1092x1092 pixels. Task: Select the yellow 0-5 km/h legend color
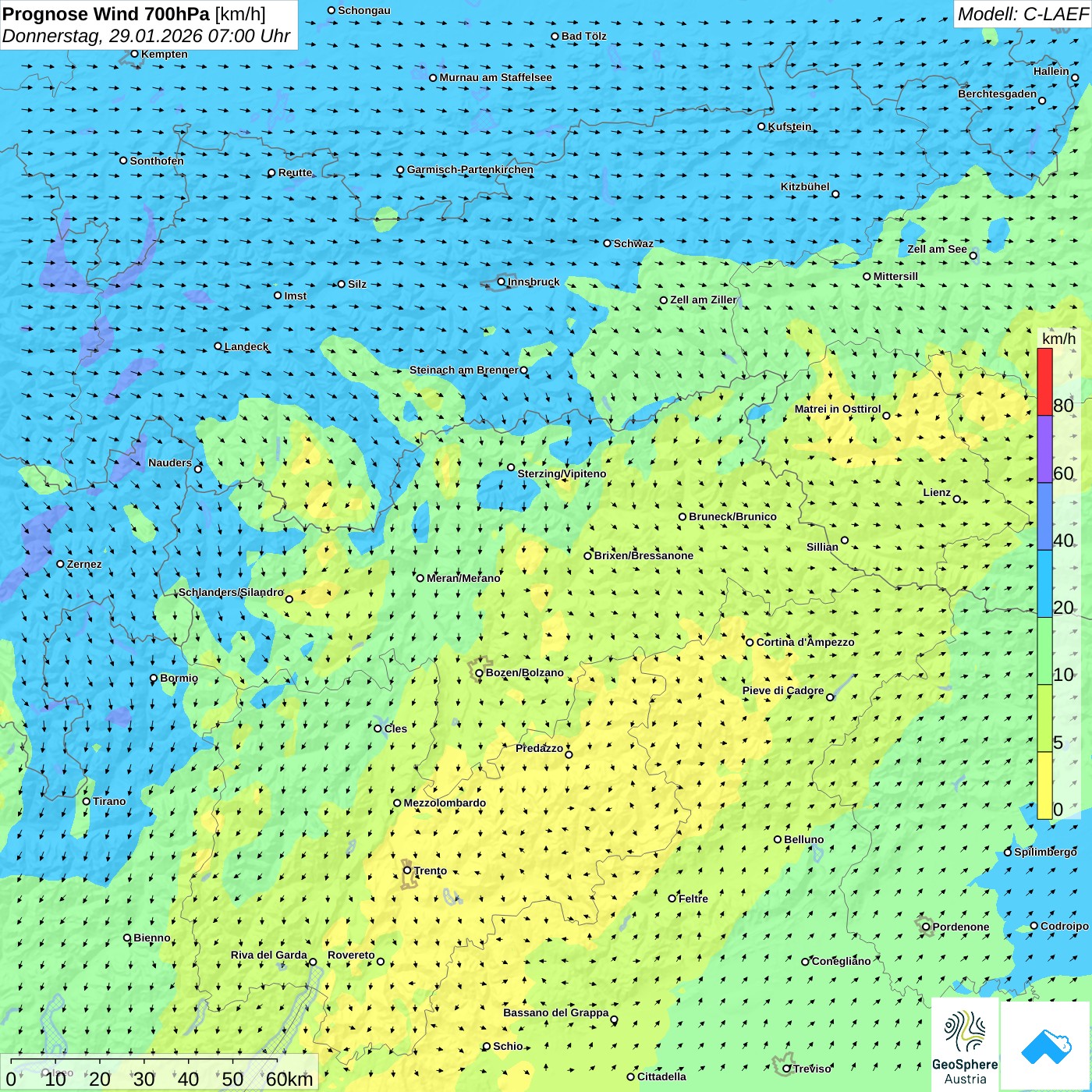1044,785
